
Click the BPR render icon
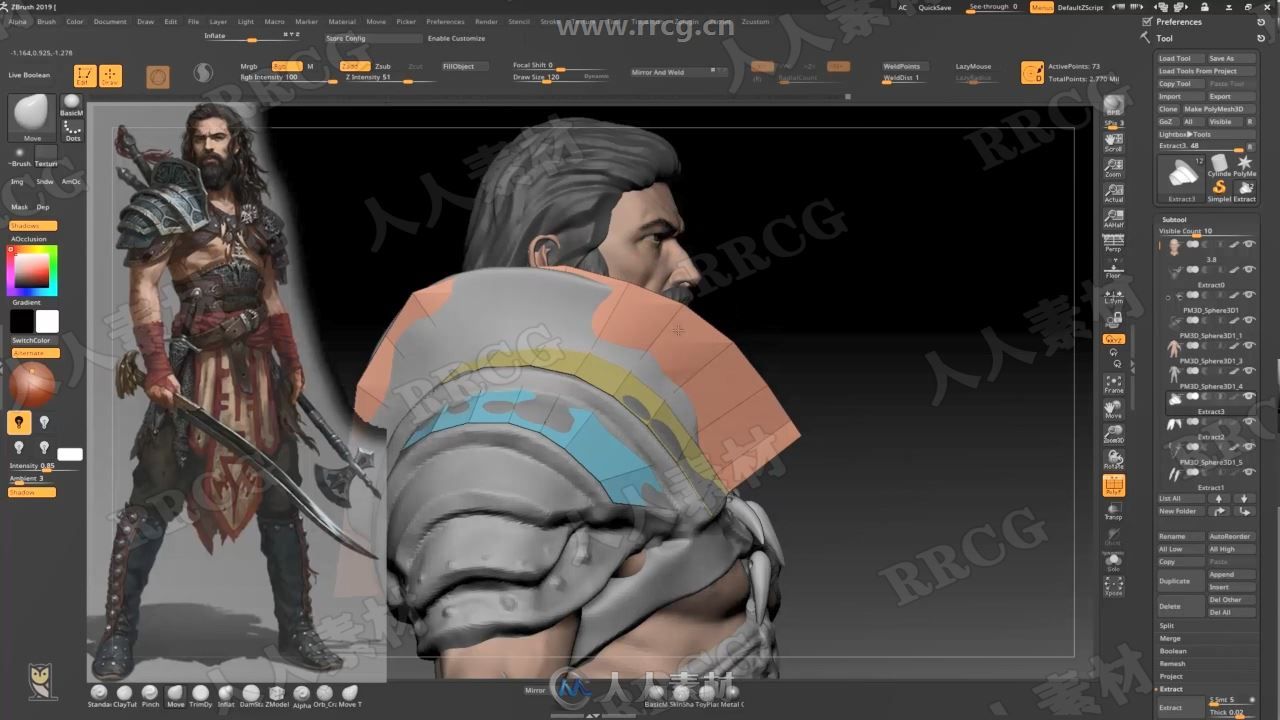[x=1113, y=105]
